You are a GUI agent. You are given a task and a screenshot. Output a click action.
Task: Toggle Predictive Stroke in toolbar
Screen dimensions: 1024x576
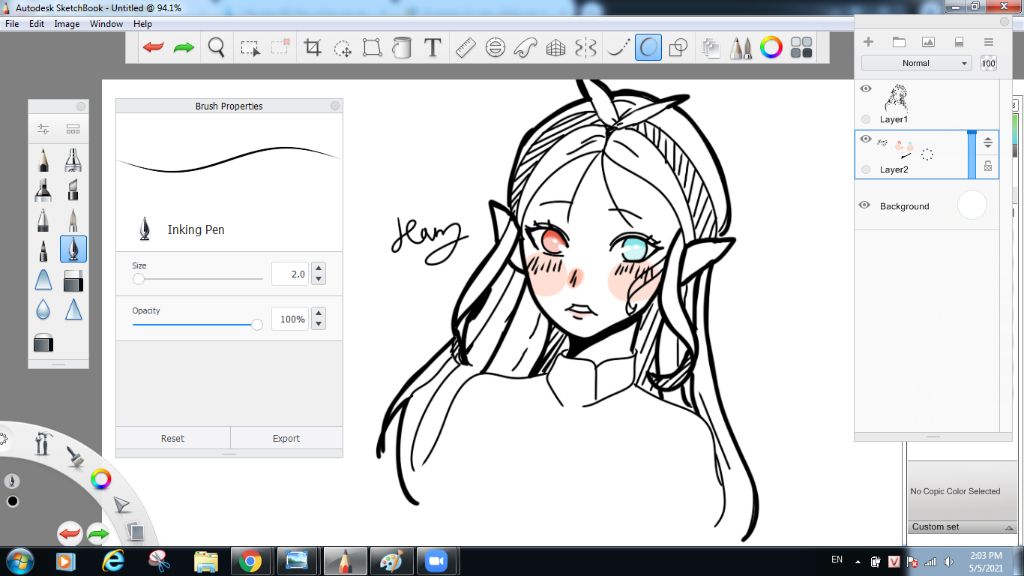pos(648,48)
